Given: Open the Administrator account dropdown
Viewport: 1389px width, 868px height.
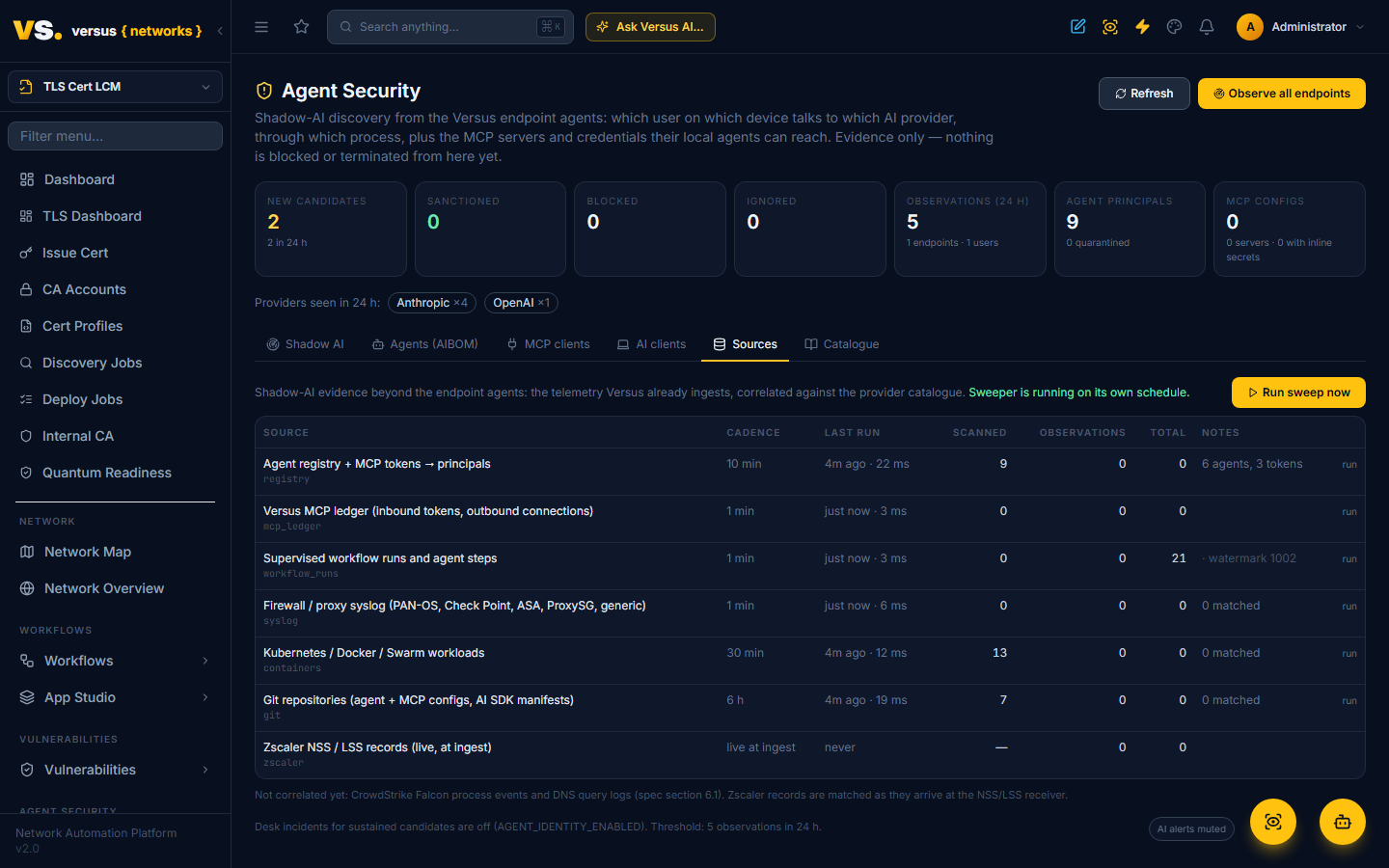Looking at the screenshot, I should pos(1300,27).
